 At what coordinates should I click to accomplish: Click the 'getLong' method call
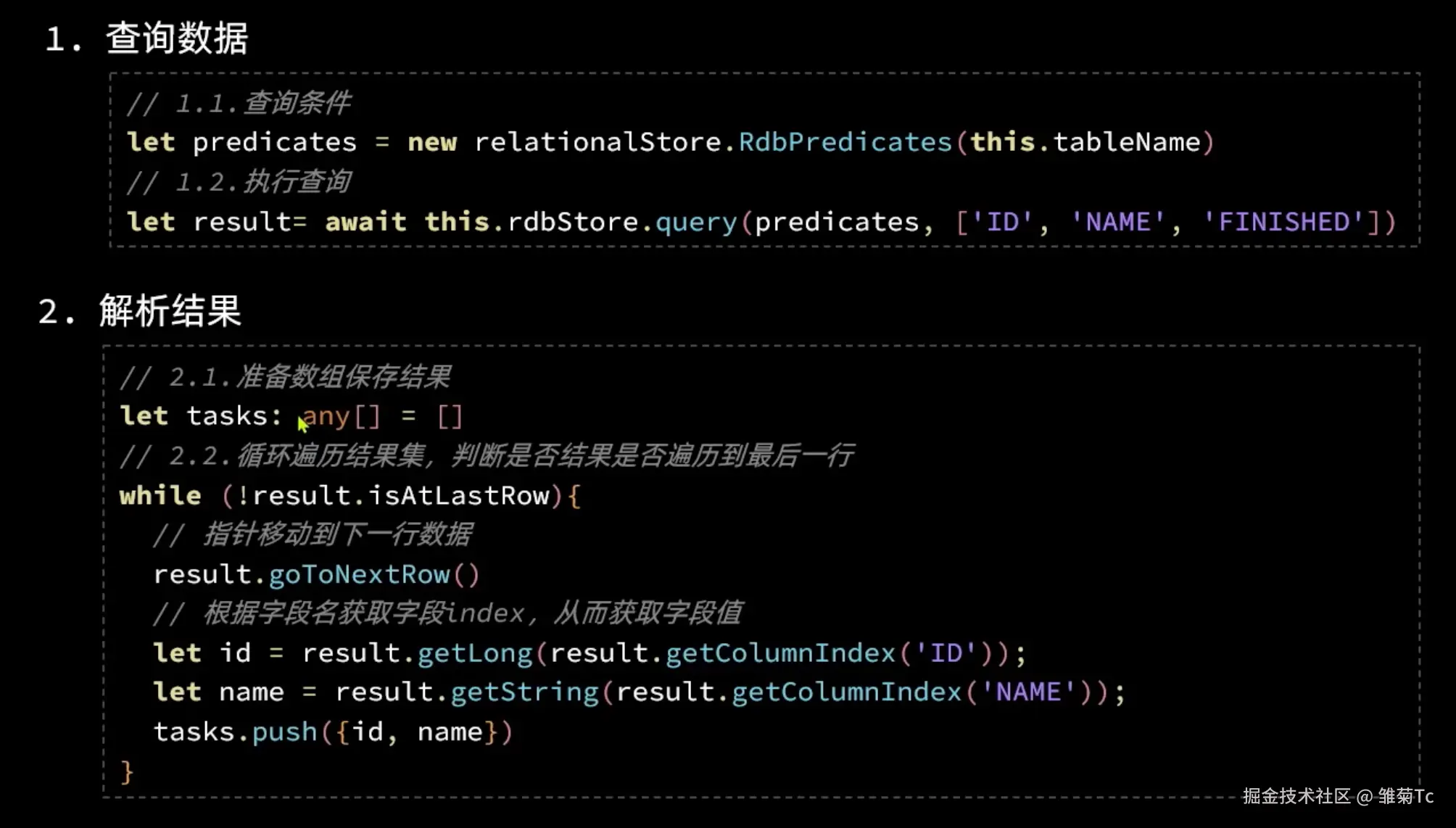pyautogui.click(x=475, y=653)
